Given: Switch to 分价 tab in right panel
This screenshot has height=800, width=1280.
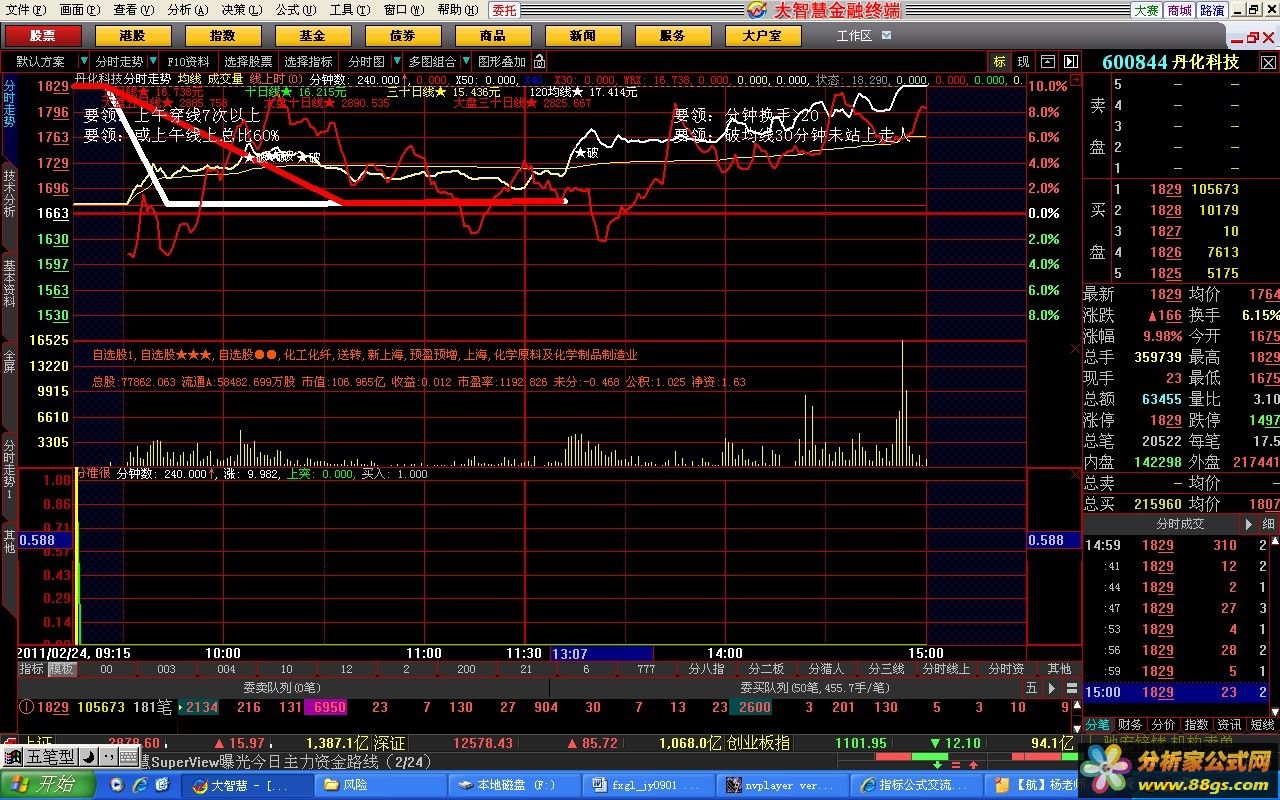Looking at the screenshot, I should pos(1163,725).
